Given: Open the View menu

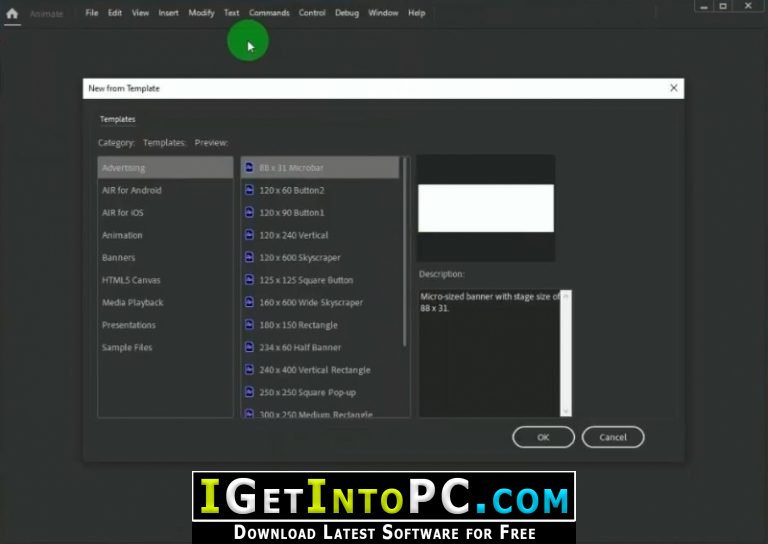Looking at the screenshot, I should coord(140,13).
